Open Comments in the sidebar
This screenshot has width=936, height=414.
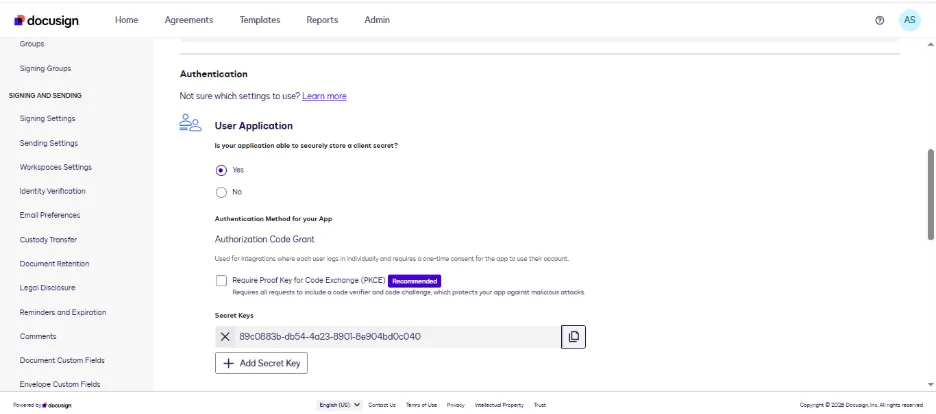[38, 336]
